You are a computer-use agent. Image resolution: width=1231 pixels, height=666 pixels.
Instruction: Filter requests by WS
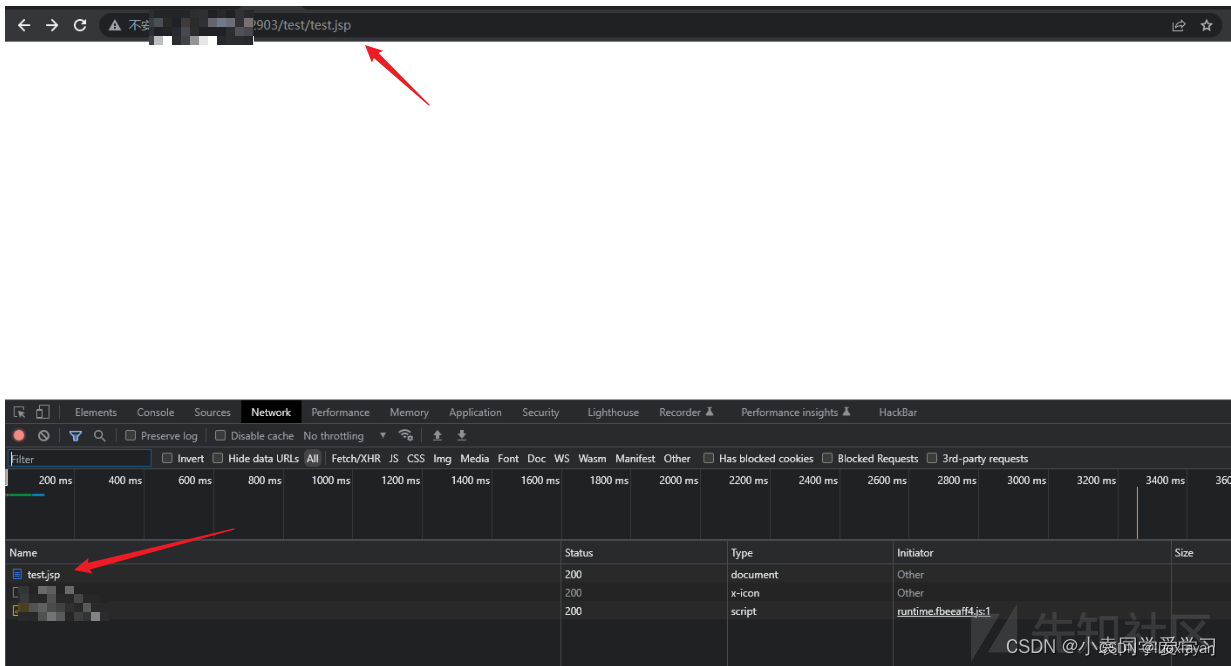[562, 459]
